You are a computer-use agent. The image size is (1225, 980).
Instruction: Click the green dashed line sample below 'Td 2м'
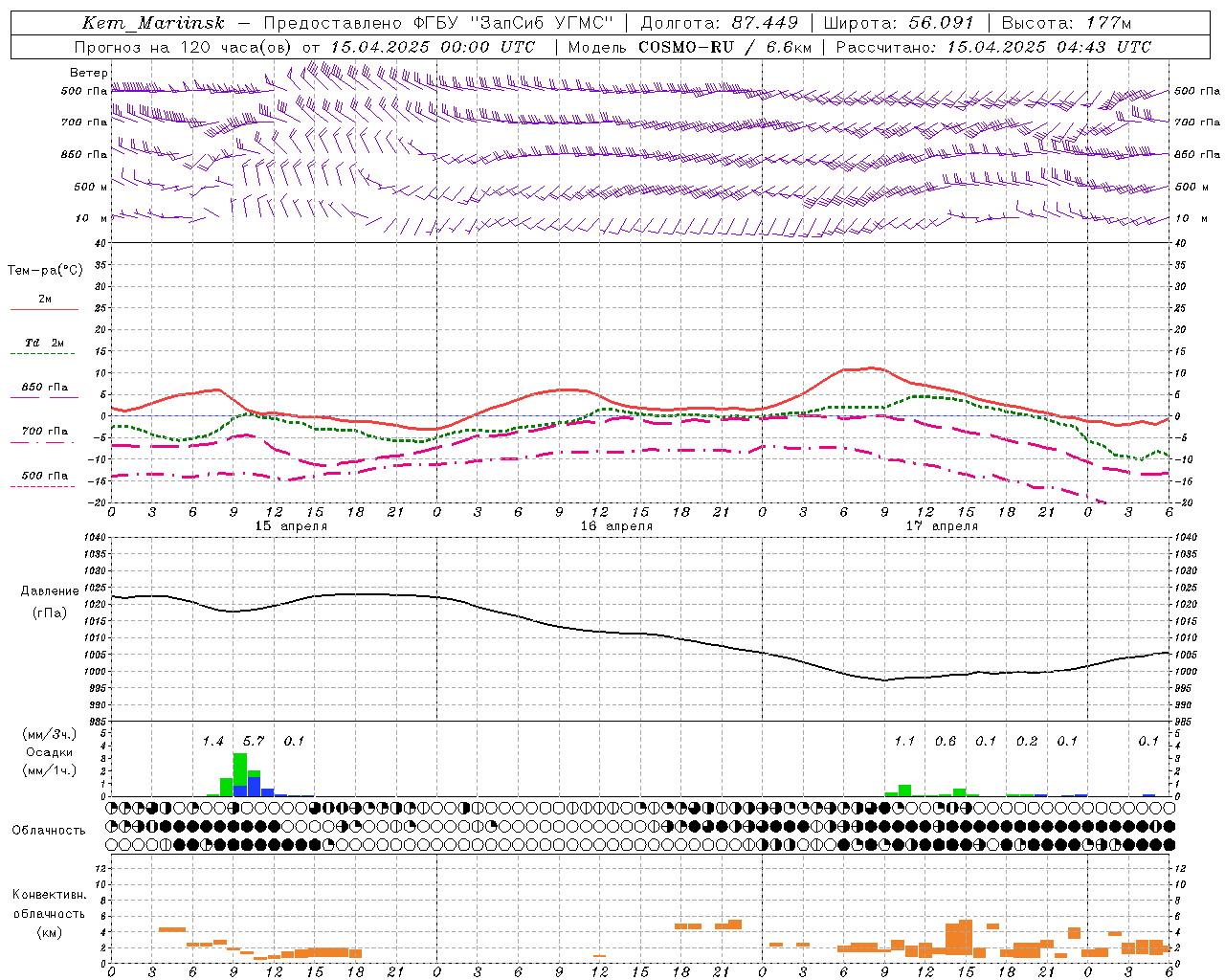click(42, 354)
